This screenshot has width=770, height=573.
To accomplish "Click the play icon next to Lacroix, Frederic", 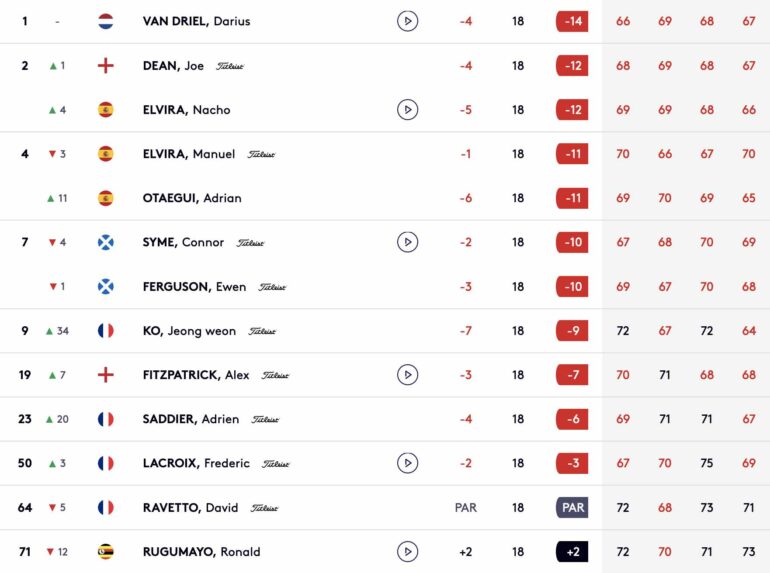I will [x=407, y=463].
